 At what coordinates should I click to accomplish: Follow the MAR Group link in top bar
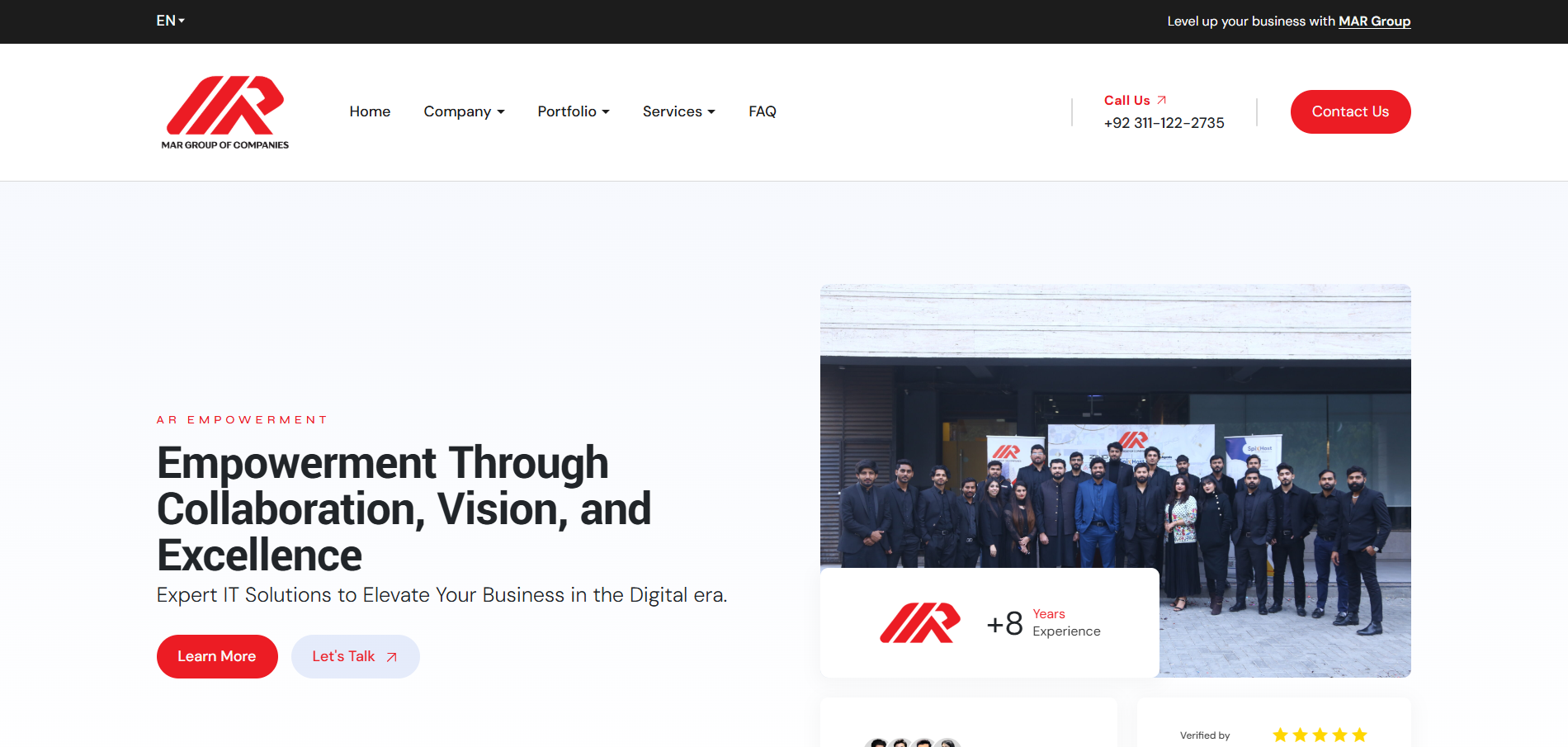pyautogui.click(x=1374, y=21)
